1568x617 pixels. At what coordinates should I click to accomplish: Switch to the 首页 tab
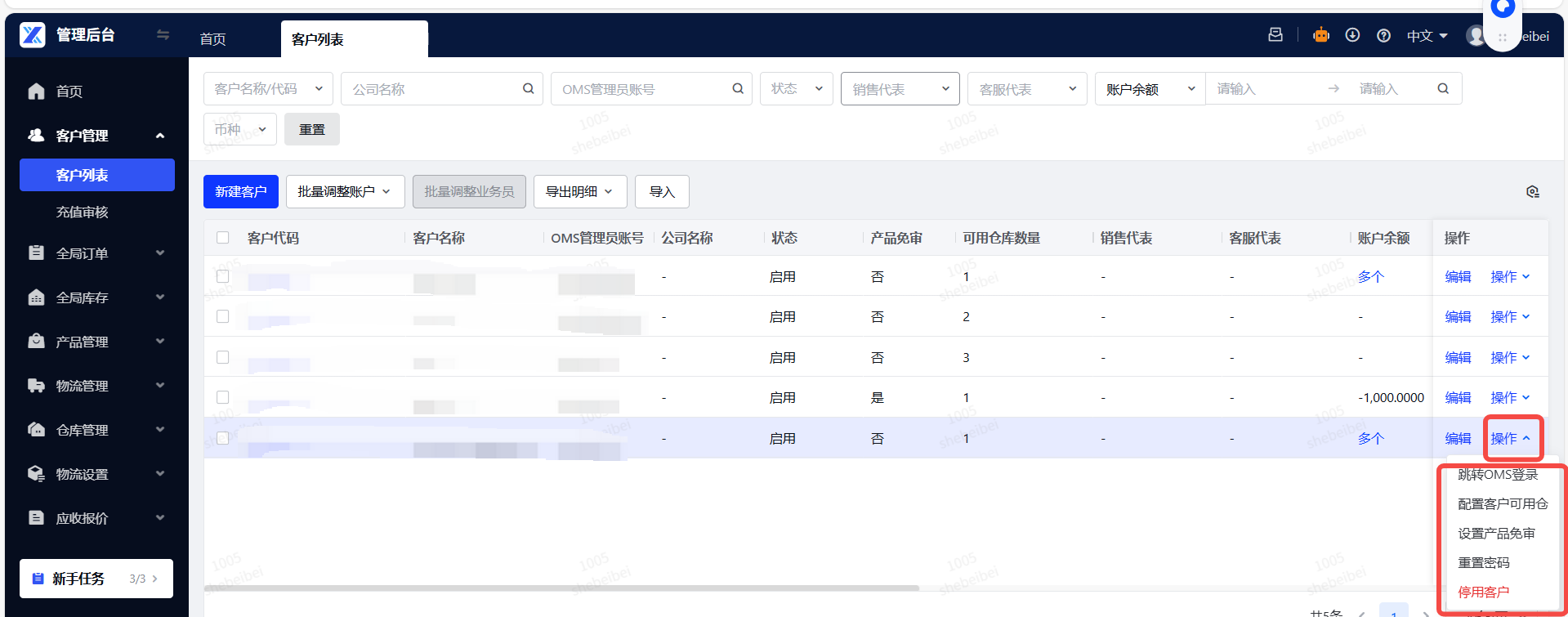[x=212, y=38]
